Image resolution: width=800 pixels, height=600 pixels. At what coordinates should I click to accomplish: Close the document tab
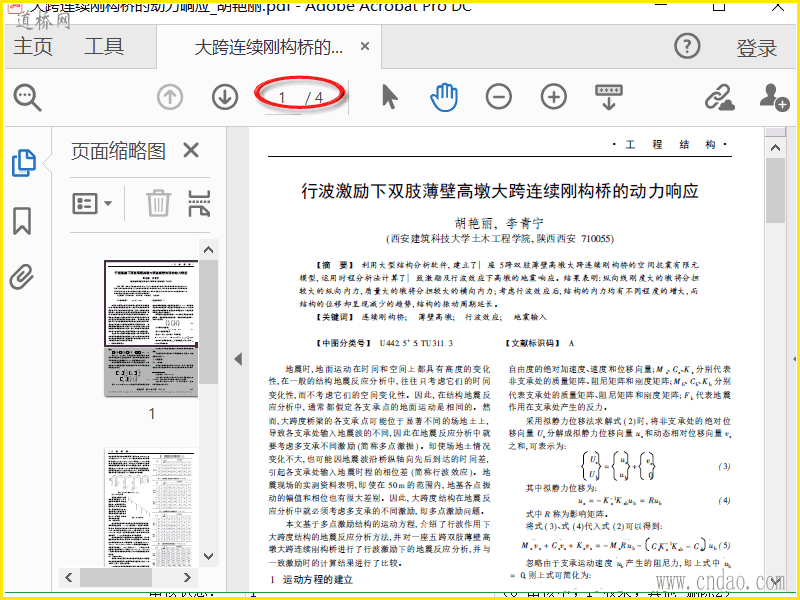[x=365, y=46]
